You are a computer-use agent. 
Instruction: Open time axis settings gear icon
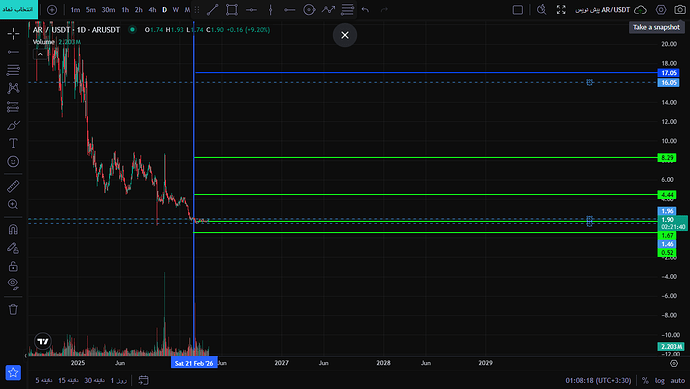674,363
